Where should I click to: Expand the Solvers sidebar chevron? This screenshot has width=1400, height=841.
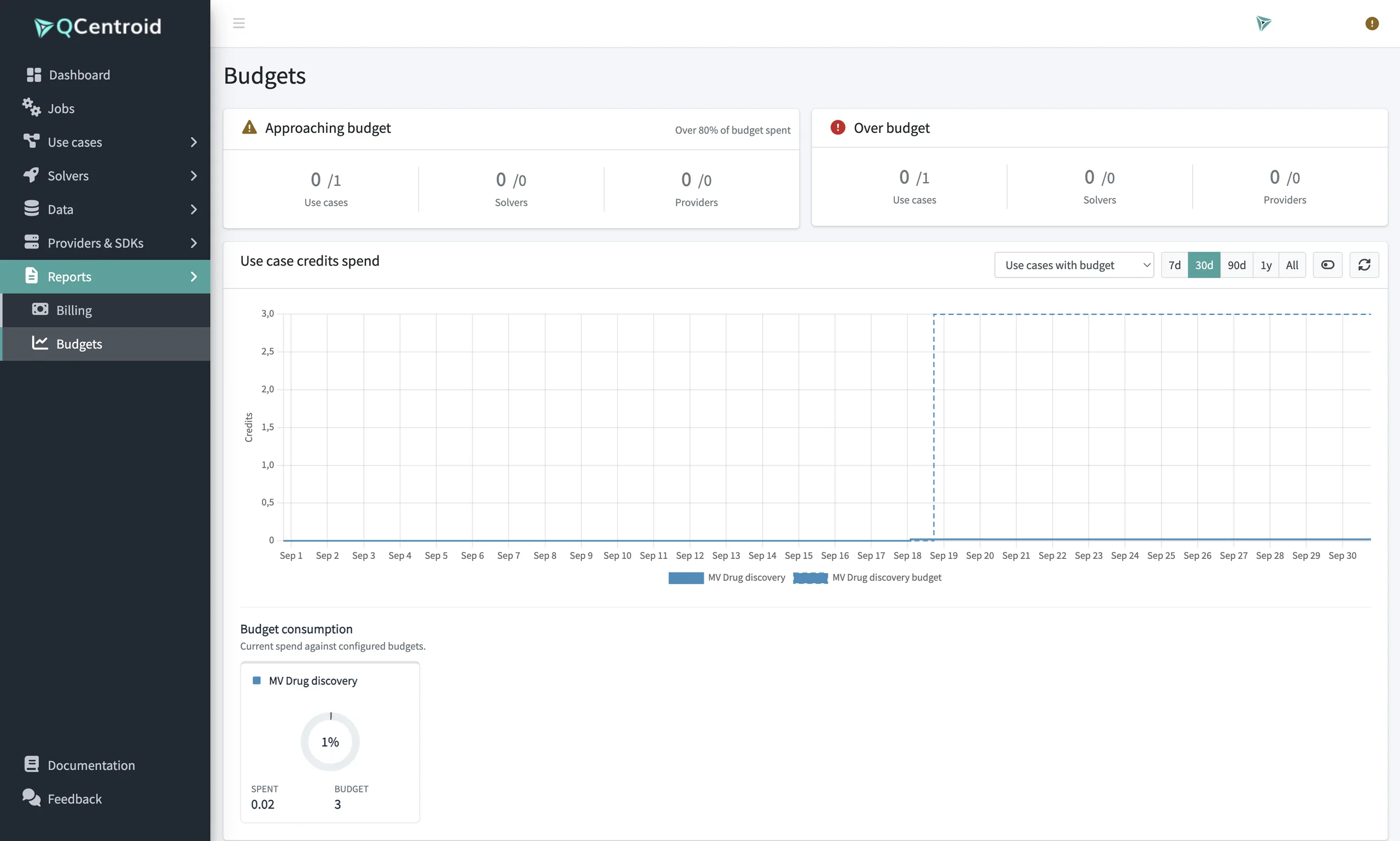coord(194,176)
